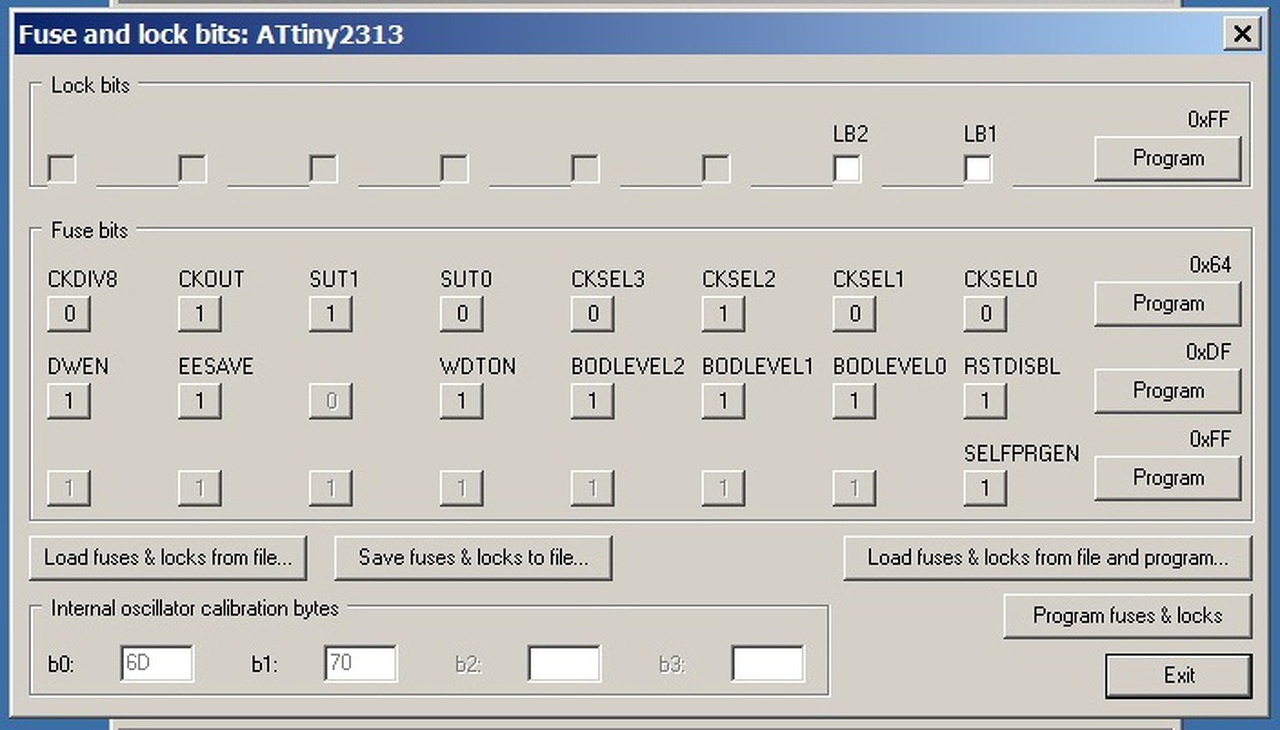Flip the EESAVE fuse bit
The image size is (1280, 730).
pos(200,401)
